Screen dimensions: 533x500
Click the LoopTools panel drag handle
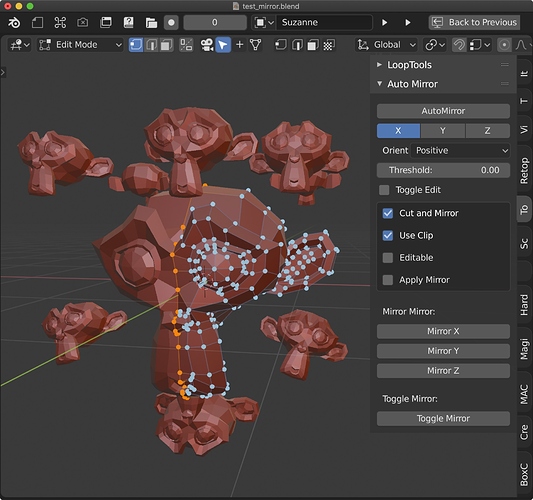point(505,65)
